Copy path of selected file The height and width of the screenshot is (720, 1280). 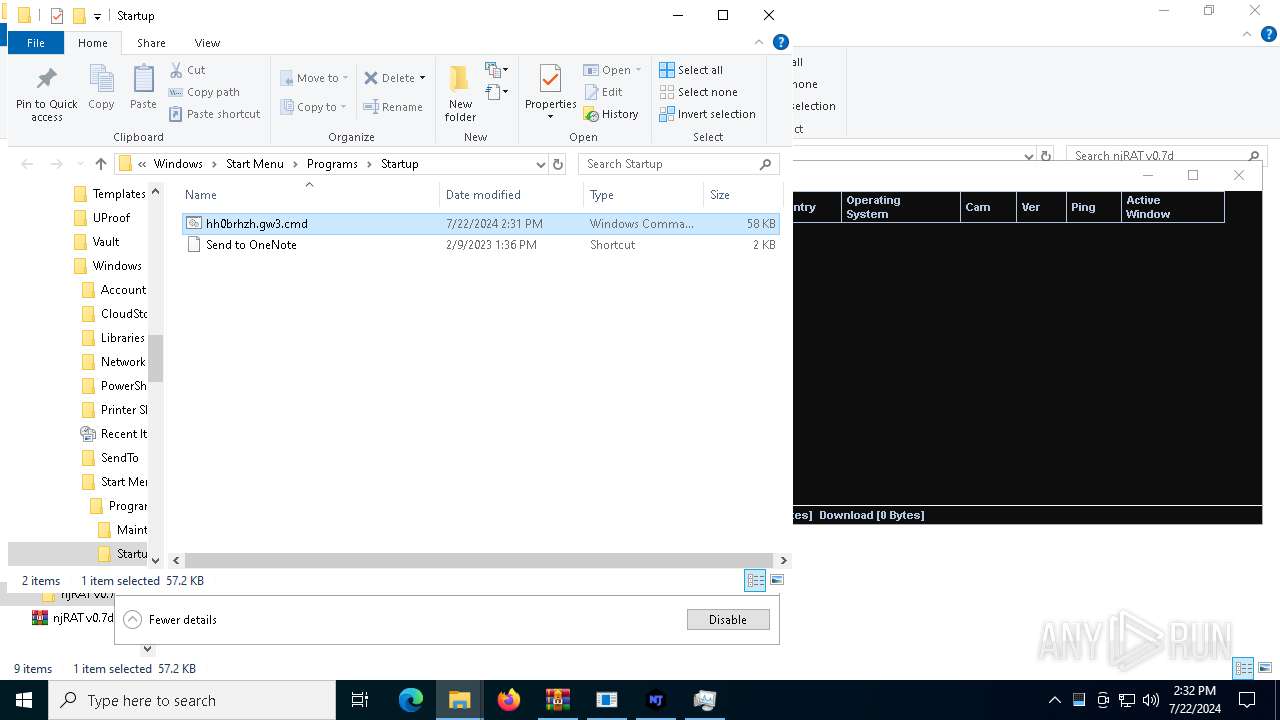(204, 92)
